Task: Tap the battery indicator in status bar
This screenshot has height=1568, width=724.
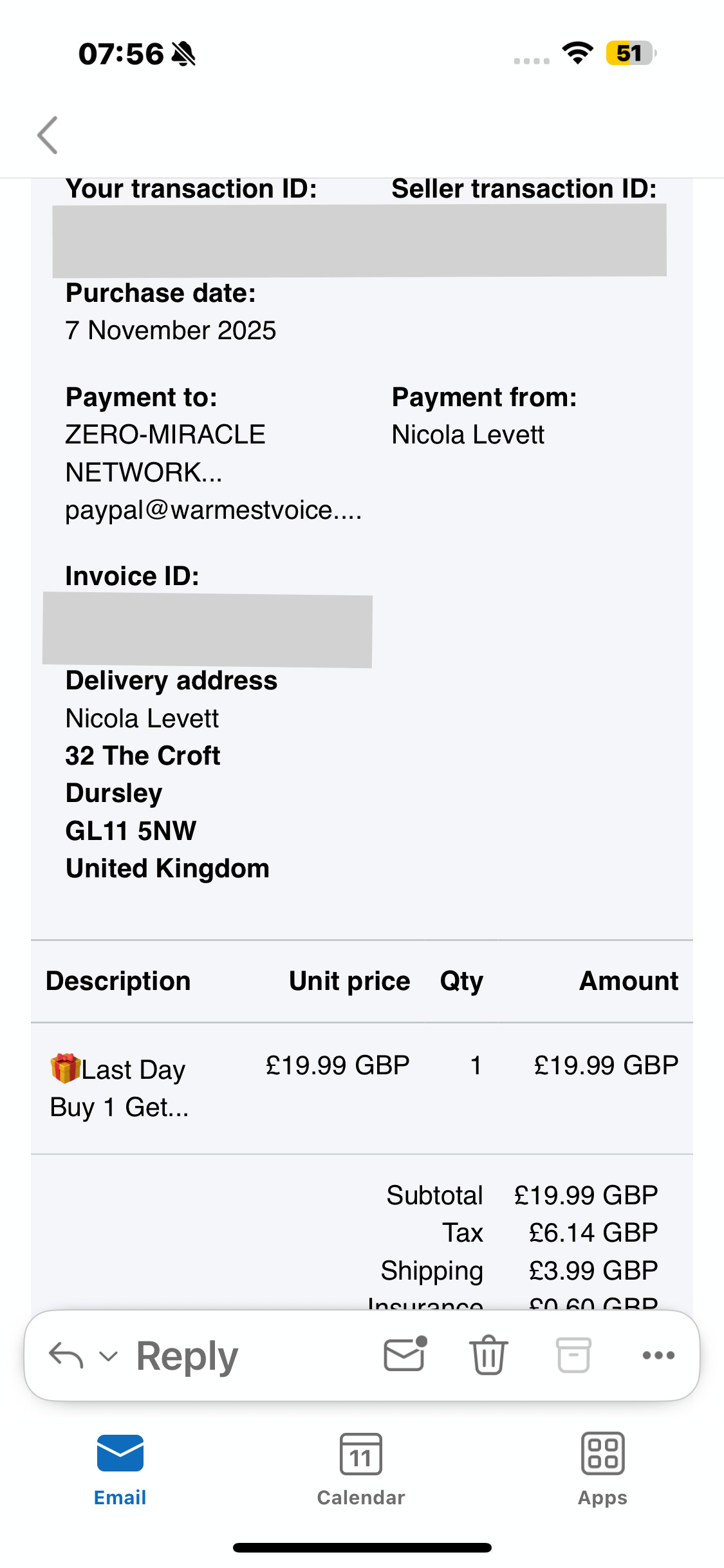Action: point(630,53)
